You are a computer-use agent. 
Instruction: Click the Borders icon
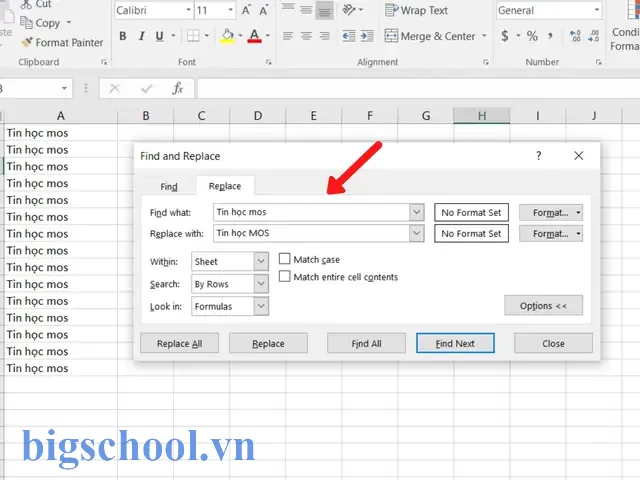tap(193, 36)
